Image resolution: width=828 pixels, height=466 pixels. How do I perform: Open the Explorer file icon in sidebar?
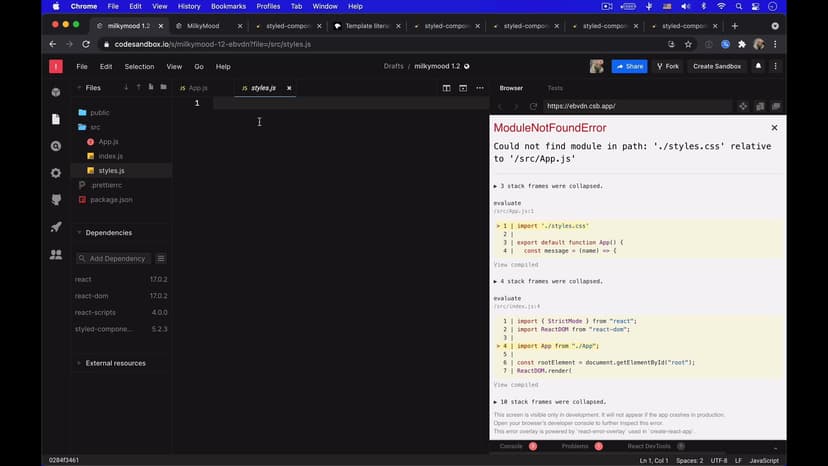pos(56,119)
